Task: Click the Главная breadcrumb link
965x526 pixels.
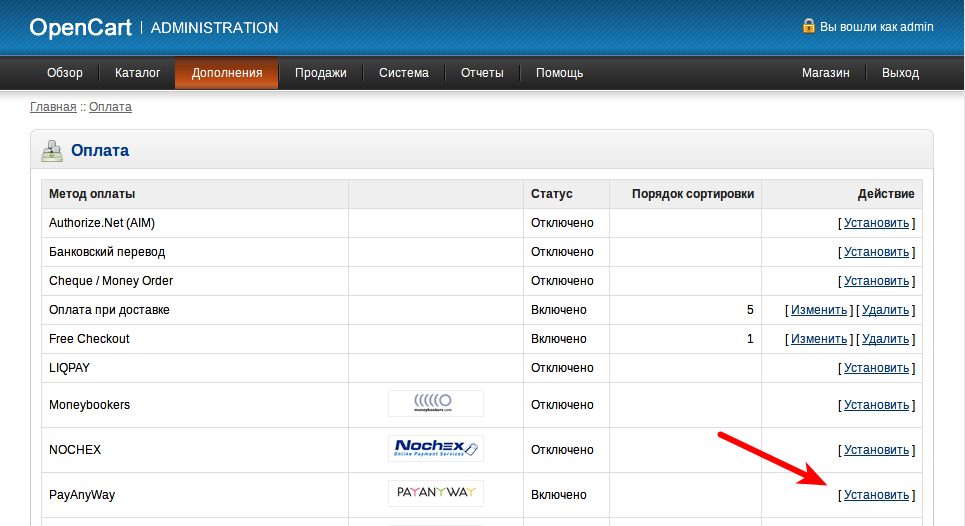Action: pos(54,106)
